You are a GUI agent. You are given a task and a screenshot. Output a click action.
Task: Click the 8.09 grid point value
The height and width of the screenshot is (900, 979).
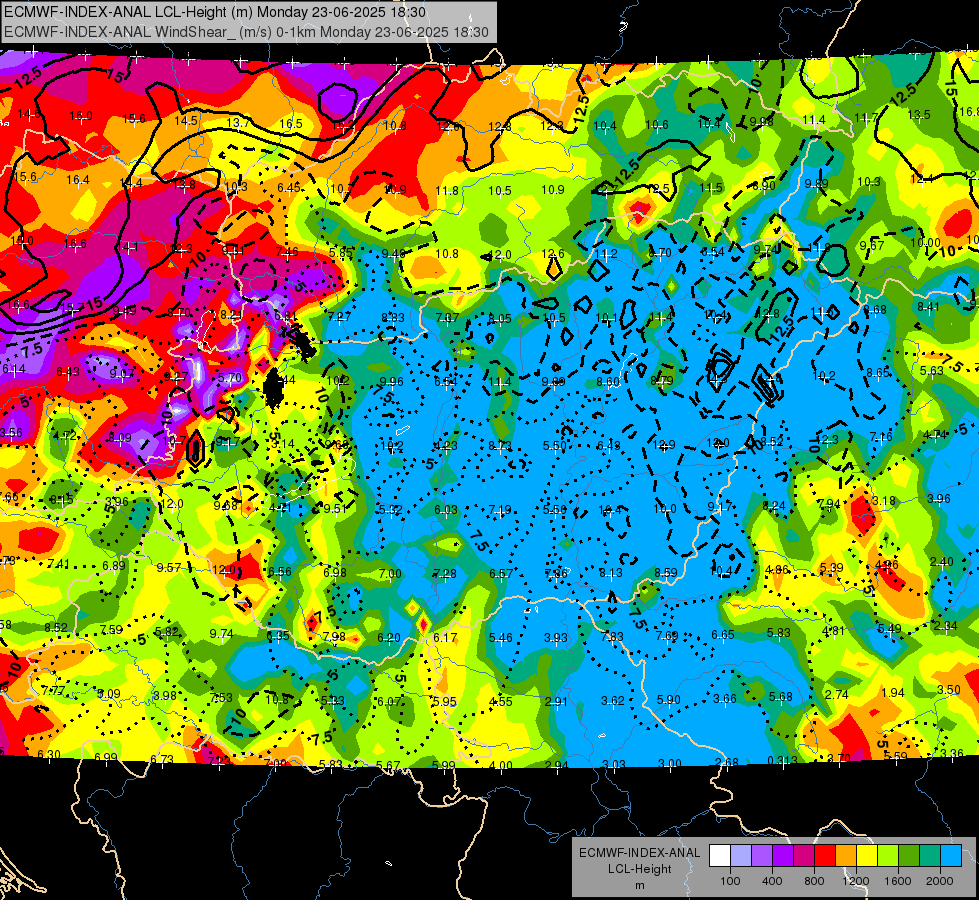(120, 438)
